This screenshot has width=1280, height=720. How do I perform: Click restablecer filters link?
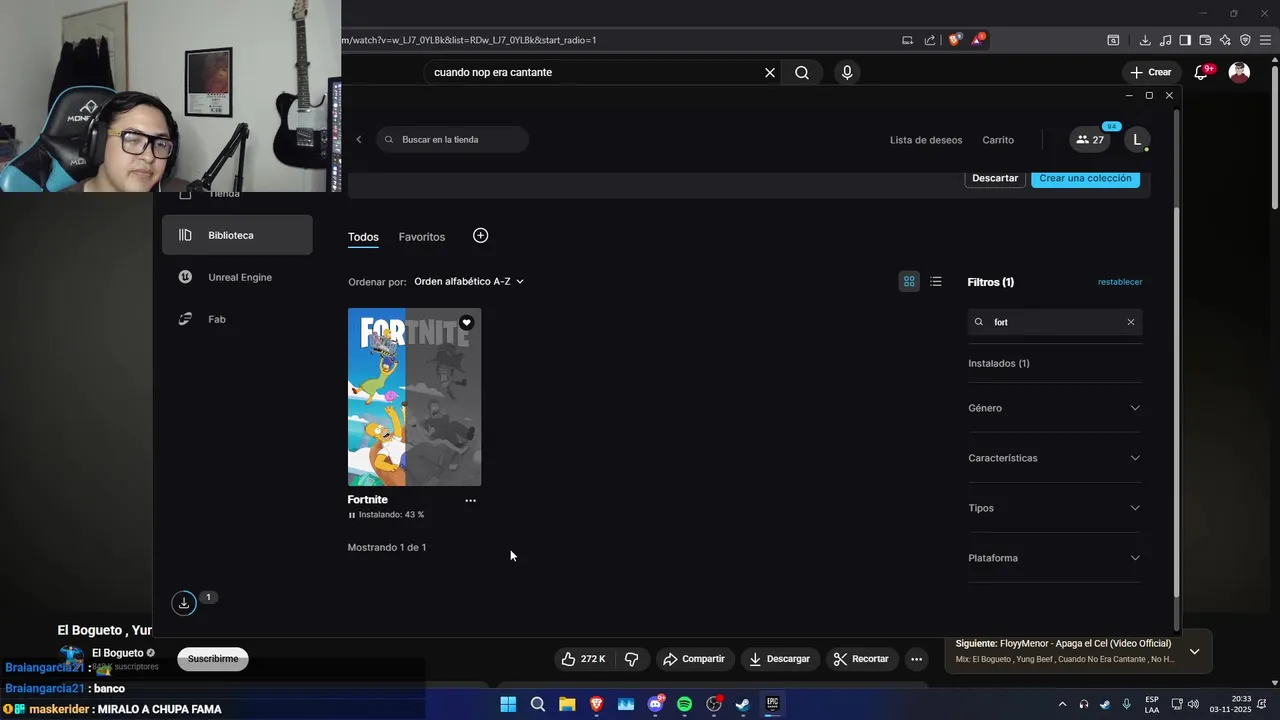coord(1120,282)
